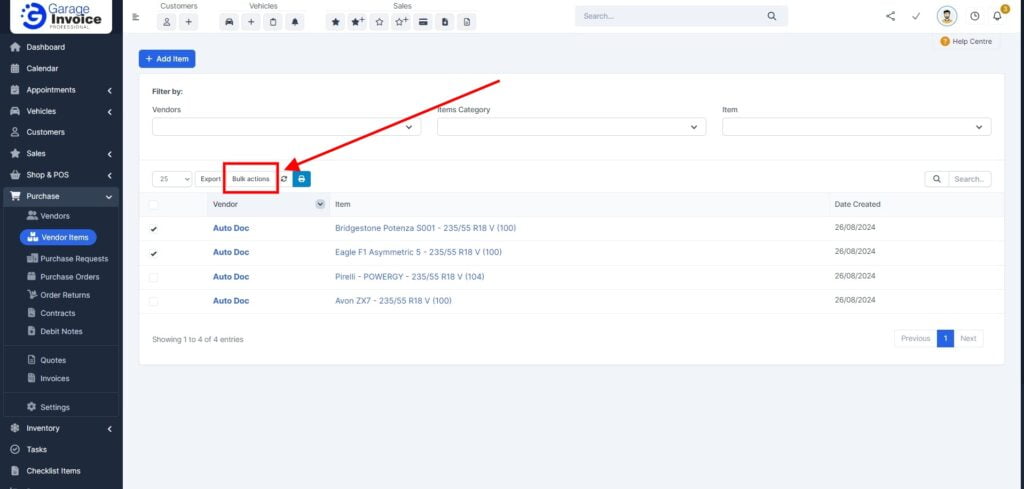1024x489 pixels.
Task: Click the Export button
Action: [x=210, y=179]
